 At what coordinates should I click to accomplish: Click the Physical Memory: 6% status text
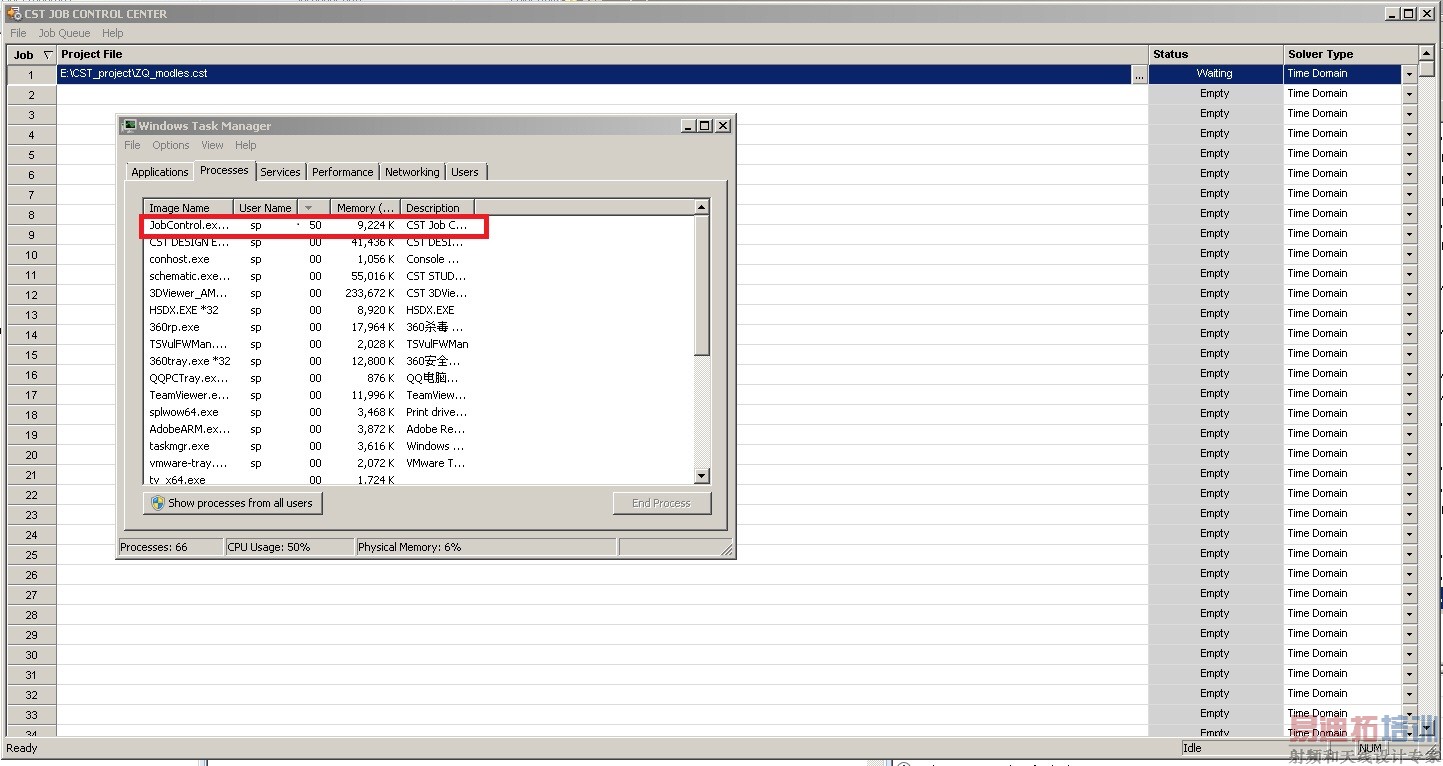coord(410,547)
